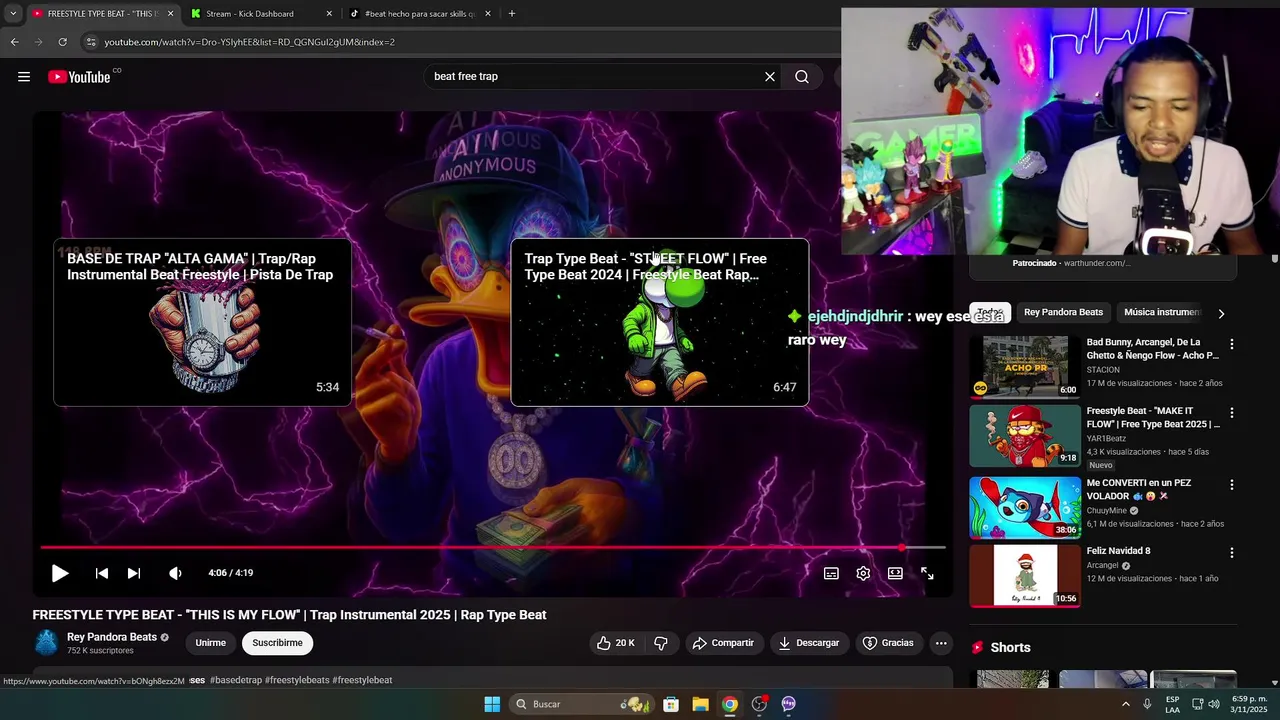
Task: Click the Descargar button
Action: point(808,643)
